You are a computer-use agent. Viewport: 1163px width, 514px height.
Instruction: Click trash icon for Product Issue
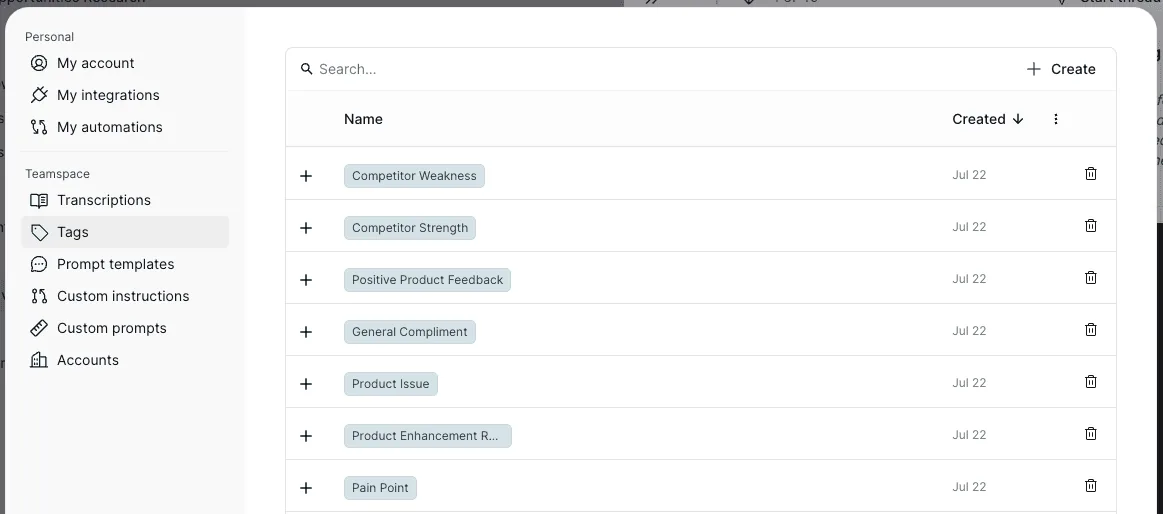pos(1090,381)
